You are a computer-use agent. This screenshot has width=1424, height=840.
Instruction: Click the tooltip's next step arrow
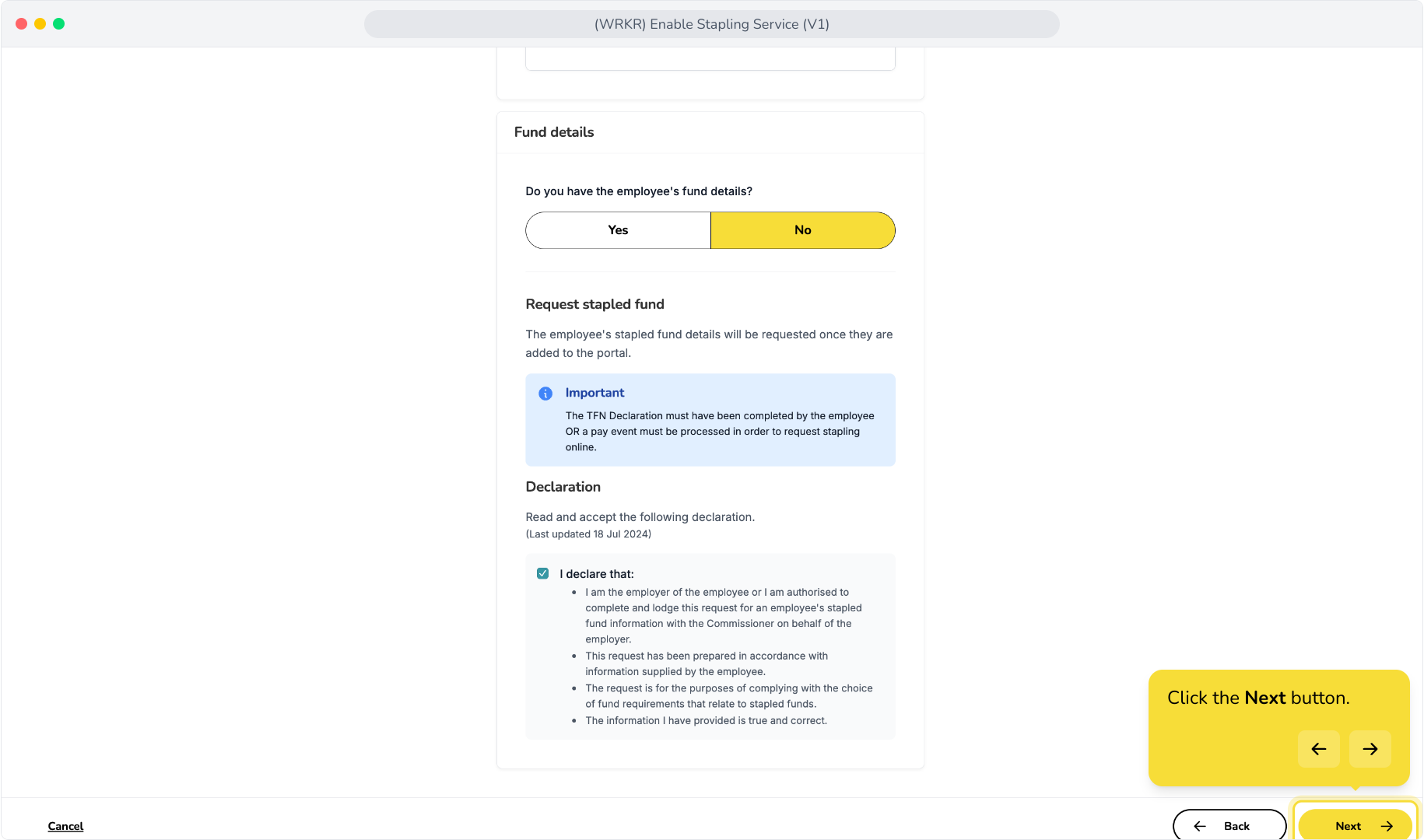pyautogui.click(x=1370, y=749)
